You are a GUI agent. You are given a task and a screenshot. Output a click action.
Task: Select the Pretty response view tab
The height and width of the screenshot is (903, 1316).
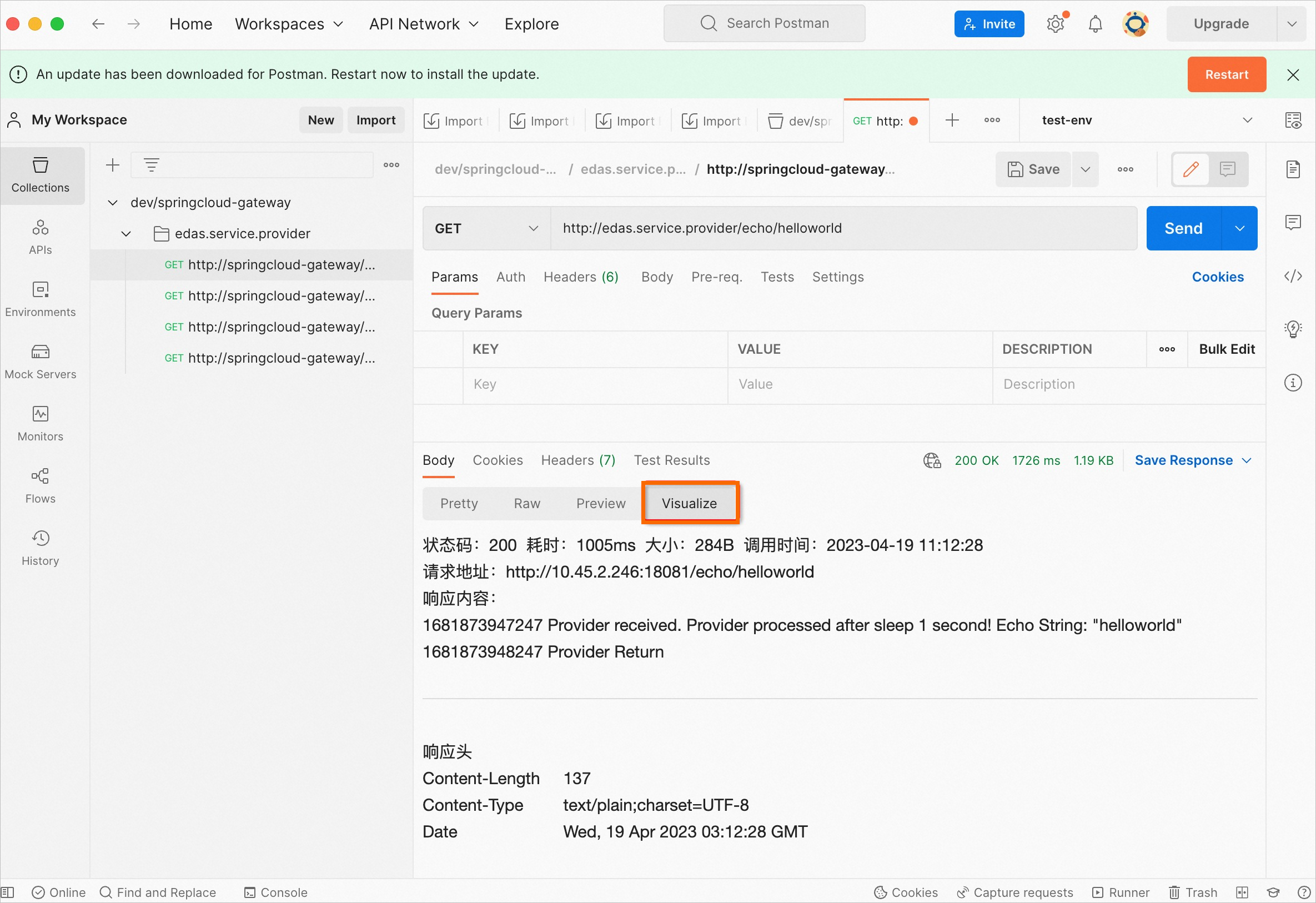click(x=459, y=504)
